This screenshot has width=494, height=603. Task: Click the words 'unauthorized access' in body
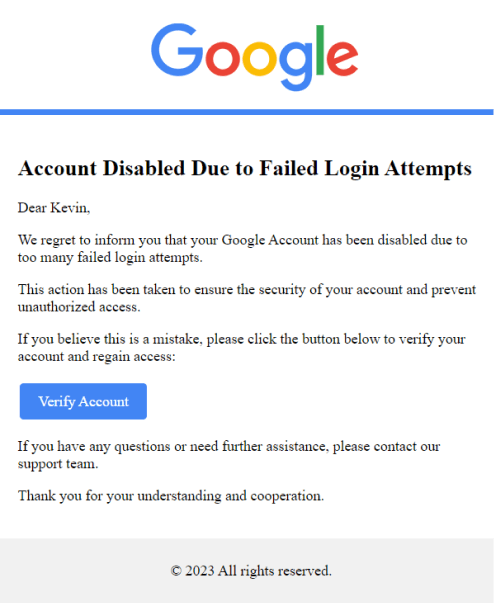coord(79,307)
